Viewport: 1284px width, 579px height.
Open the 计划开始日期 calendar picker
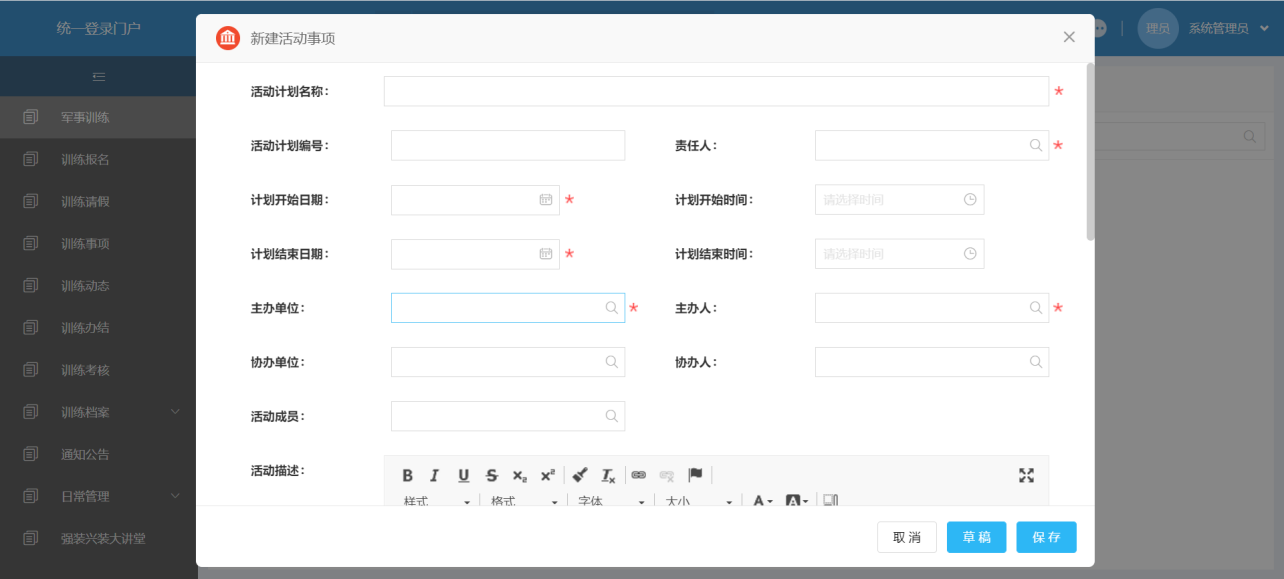(546, 200)
